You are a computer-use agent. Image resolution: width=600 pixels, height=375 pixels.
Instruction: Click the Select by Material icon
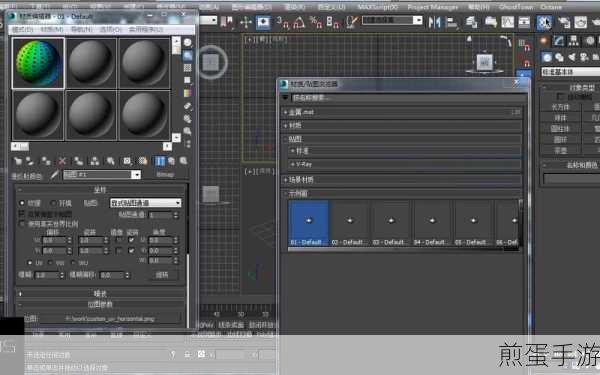click(188, 131)
